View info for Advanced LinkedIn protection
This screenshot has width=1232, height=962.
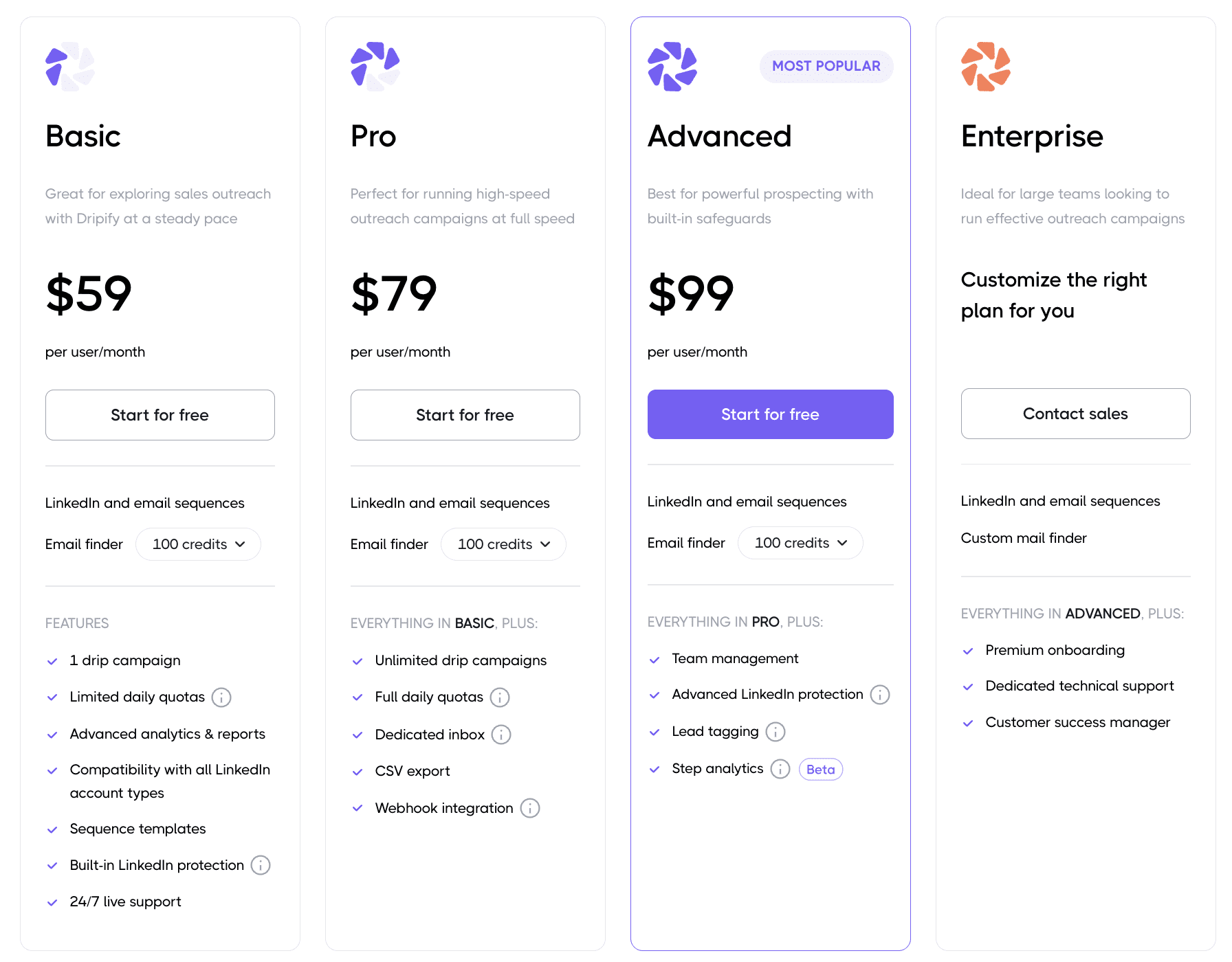tap(880, 695)
